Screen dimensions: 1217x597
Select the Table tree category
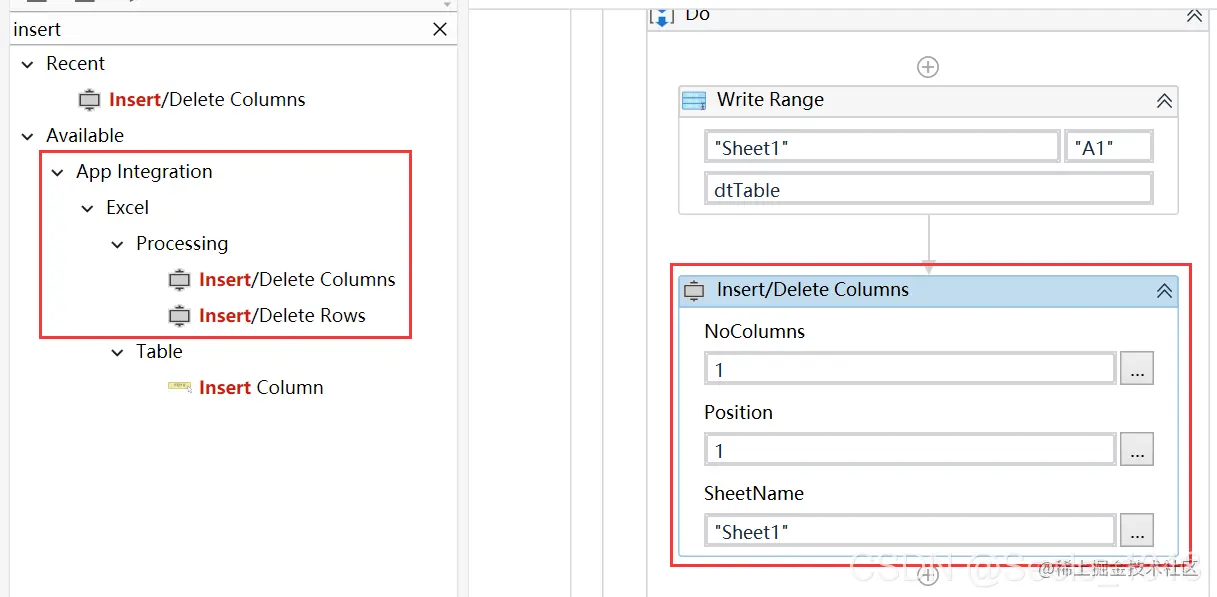tap(159, 352)
